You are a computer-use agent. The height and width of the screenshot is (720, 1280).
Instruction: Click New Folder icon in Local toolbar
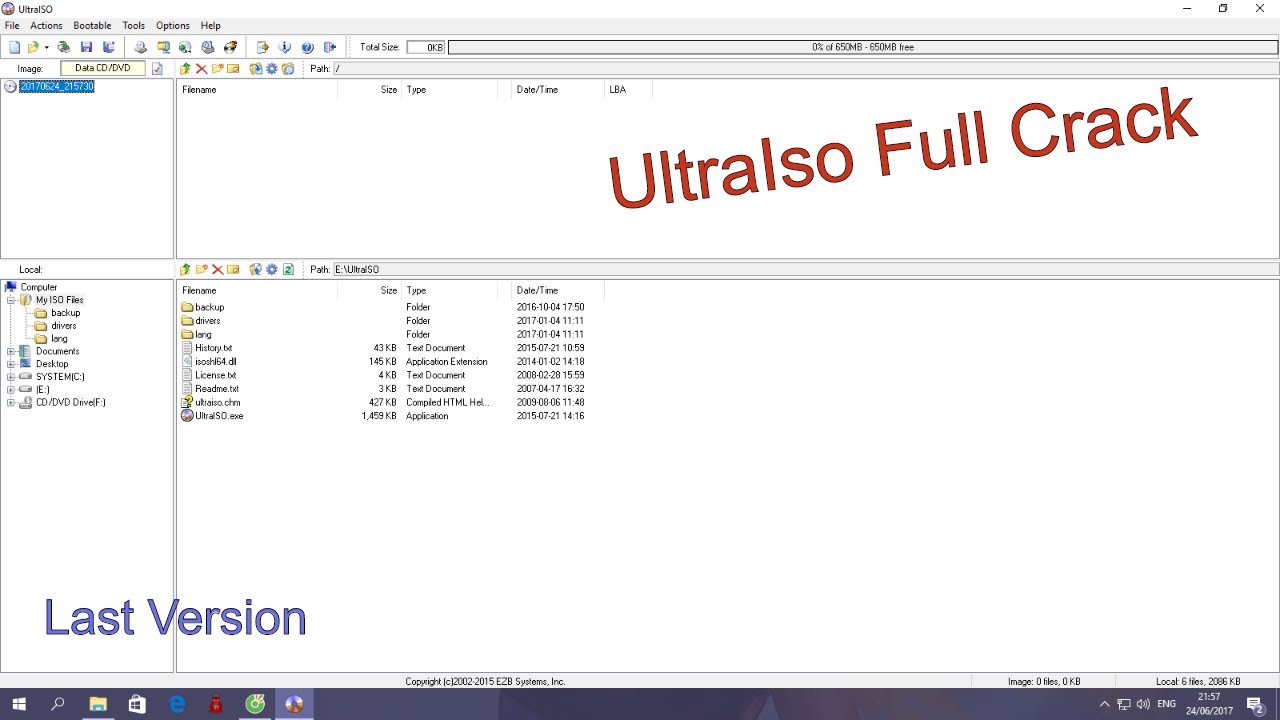(201, 270)
